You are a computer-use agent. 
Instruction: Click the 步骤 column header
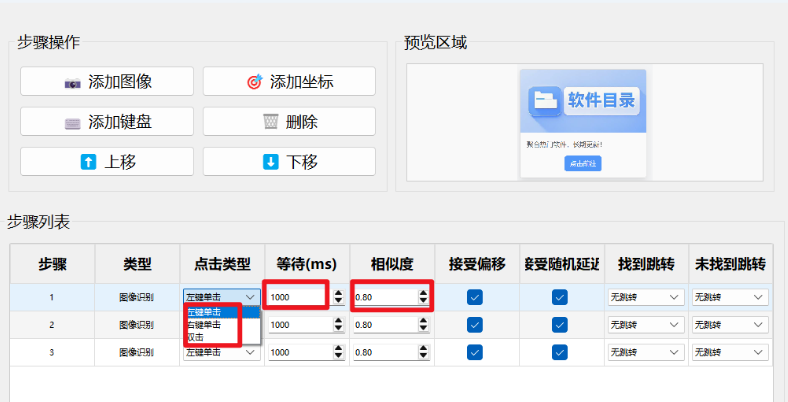pyautogui.click(x=52, y=264)
